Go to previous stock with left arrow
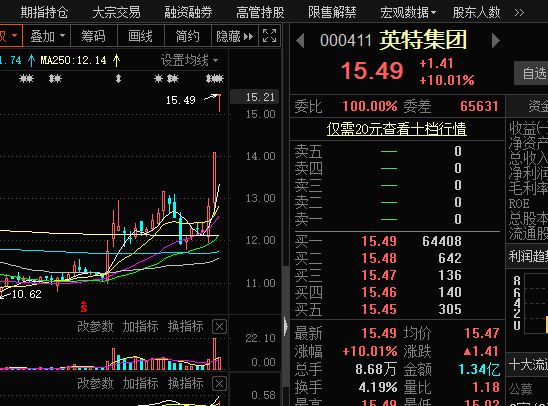The width and height of the screenshot is (548, 406). coord(300,41)
